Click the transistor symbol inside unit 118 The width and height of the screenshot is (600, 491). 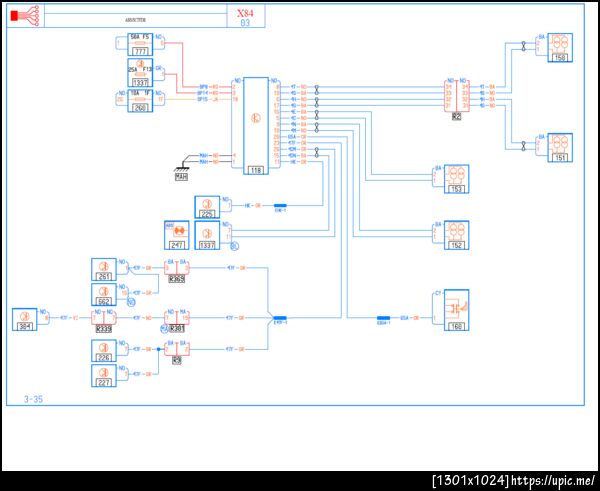point(256,118)
